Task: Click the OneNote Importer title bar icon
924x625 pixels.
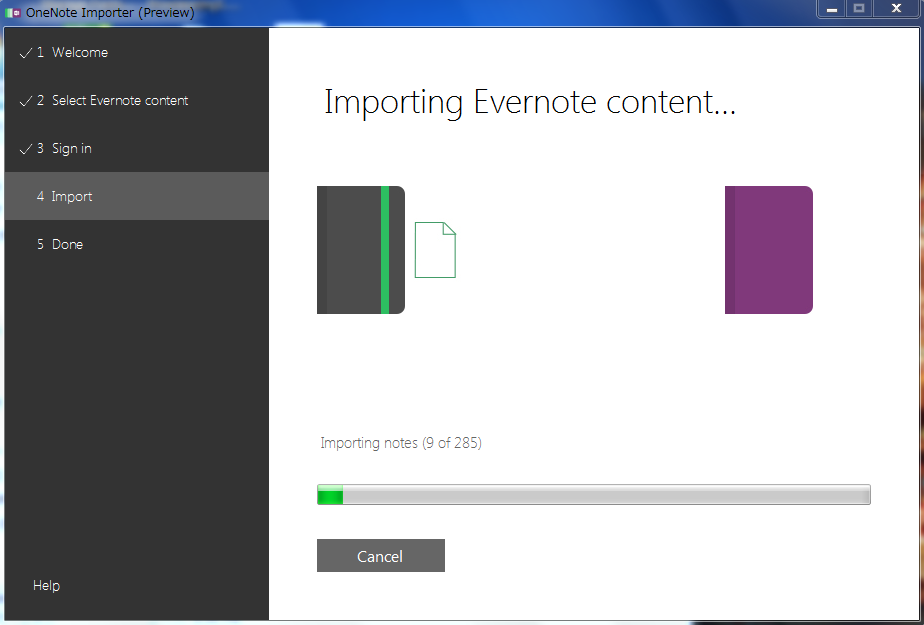Action: click(13, 12)
